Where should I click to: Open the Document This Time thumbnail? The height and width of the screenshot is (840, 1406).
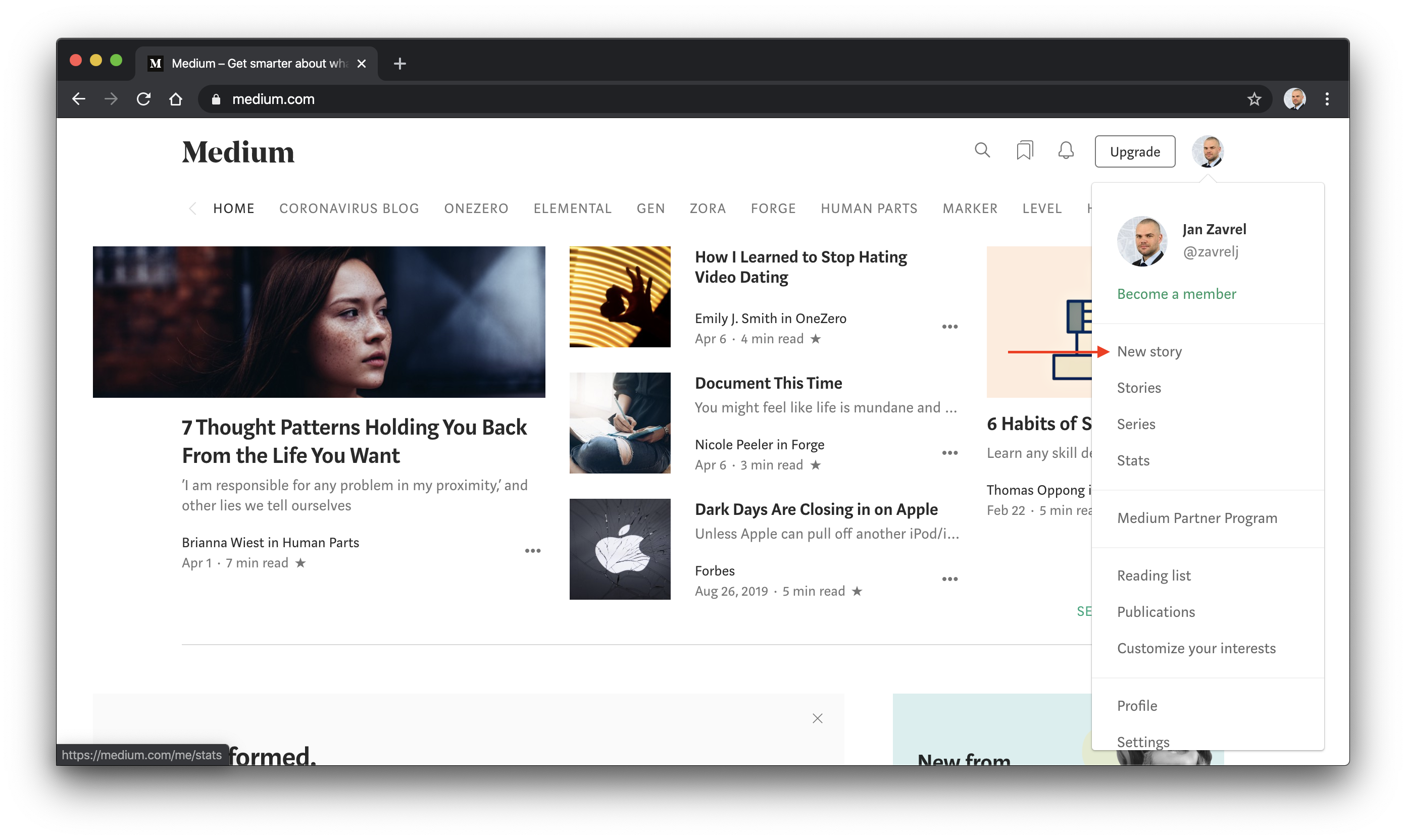point(620,423)
